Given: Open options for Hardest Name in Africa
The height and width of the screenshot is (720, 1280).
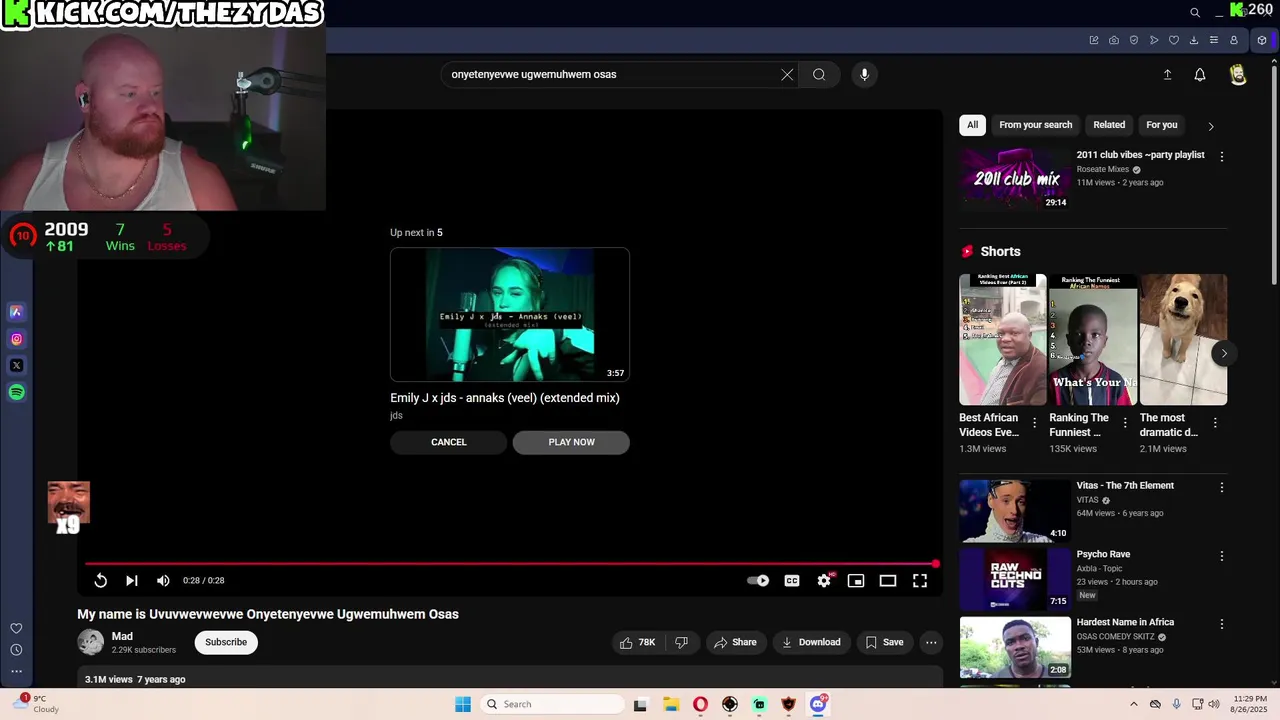Looking at the screenshot, I should click(x=1221, y=624).
